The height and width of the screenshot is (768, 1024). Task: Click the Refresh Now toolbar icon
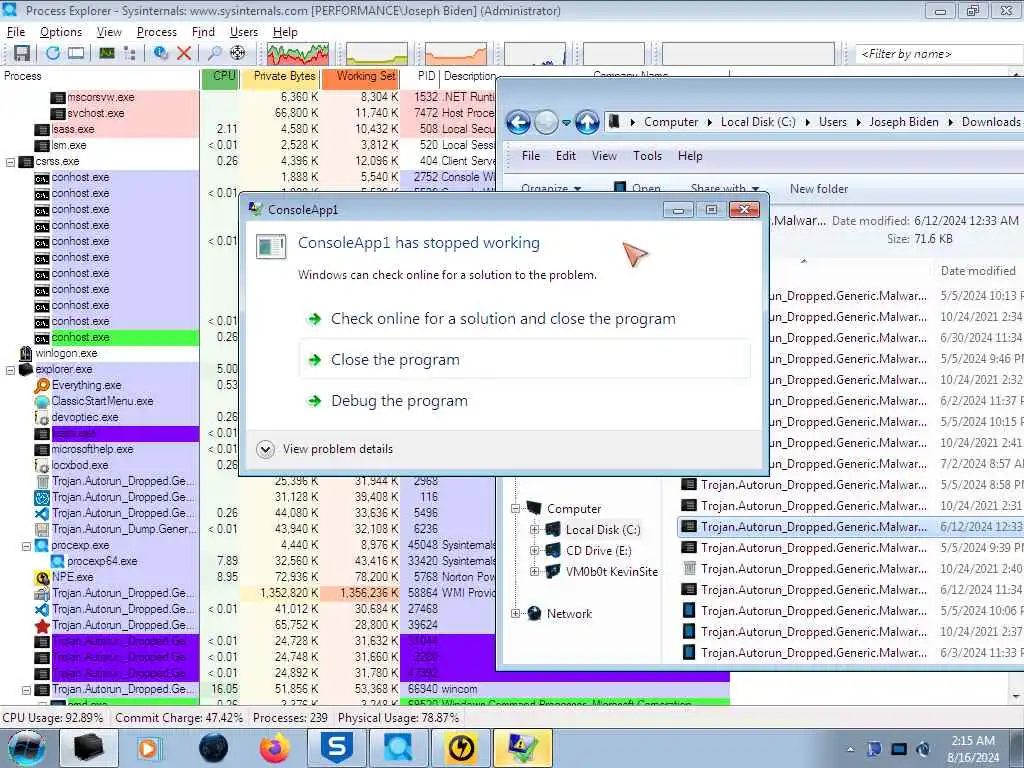(53, 53)
